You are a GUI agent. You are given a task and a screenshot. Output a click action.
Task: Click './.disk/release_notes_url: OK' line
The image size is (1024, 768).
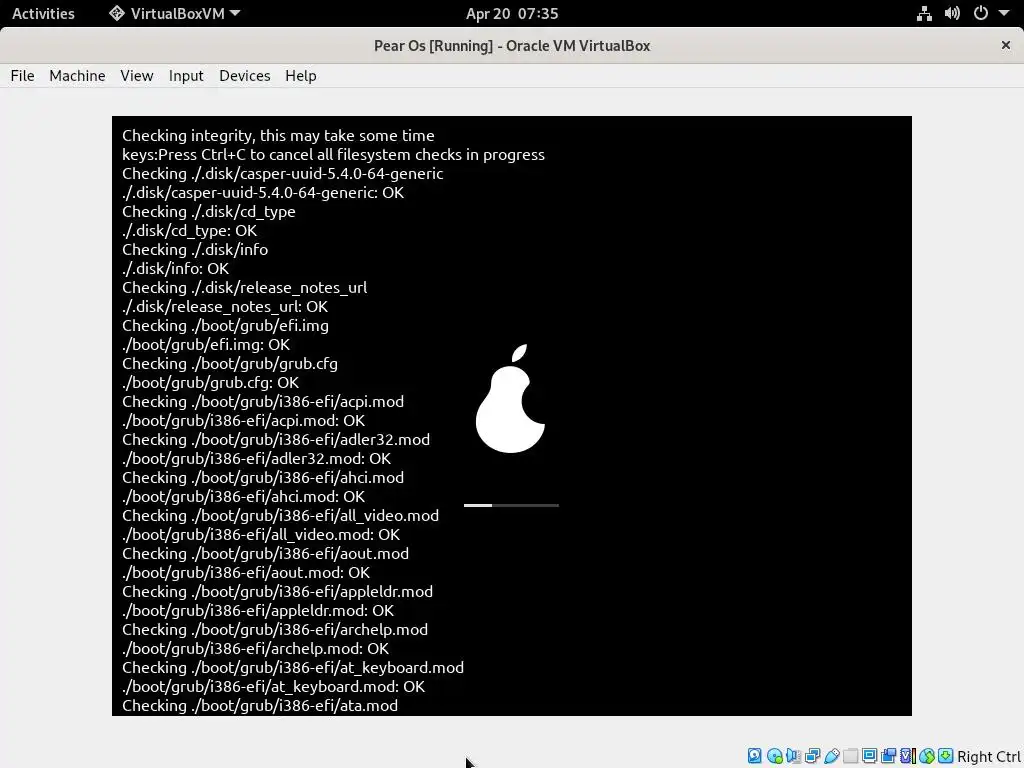pos(225,306)
